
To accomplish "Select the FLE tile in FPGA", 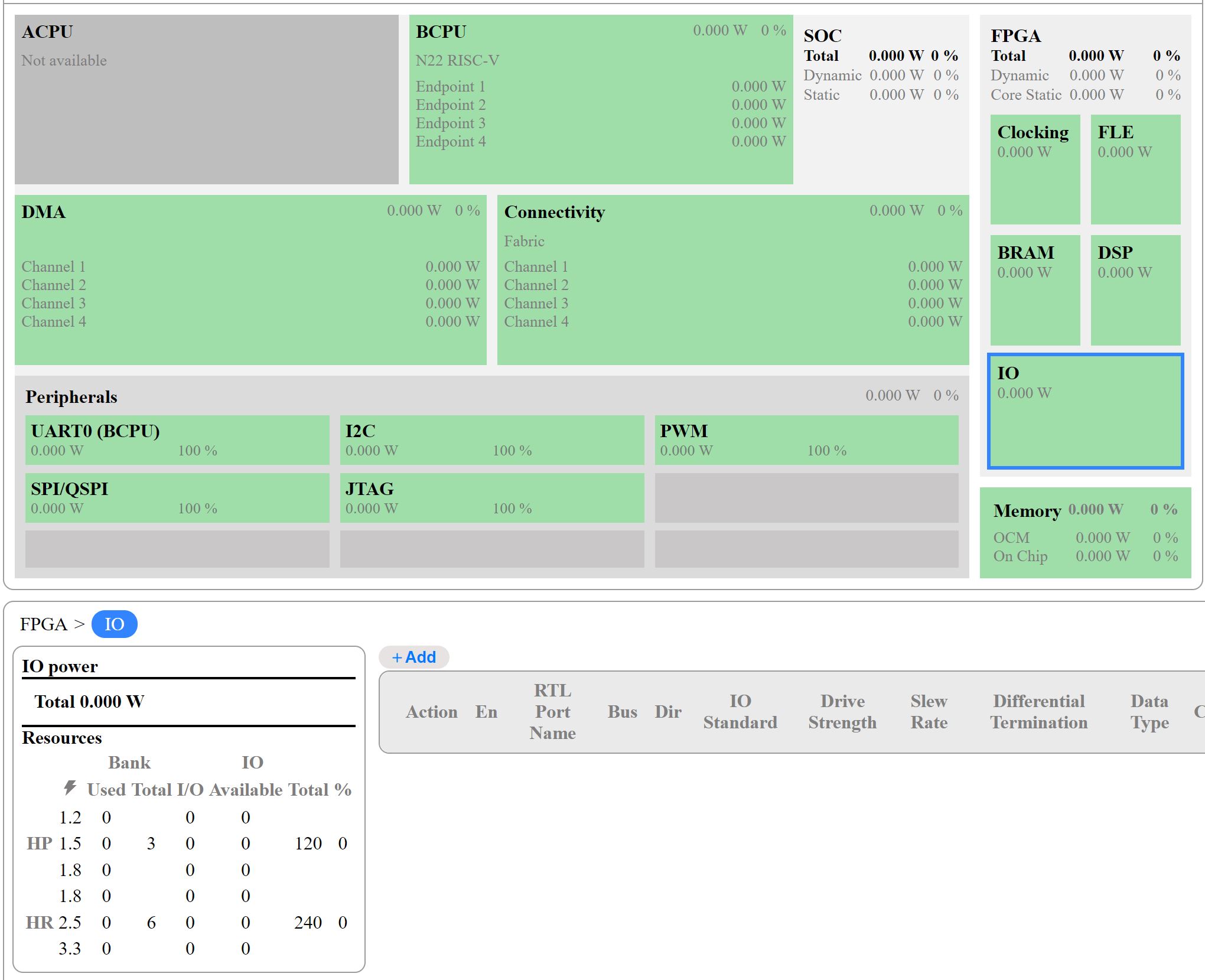I will click(x=1135, y=170).
